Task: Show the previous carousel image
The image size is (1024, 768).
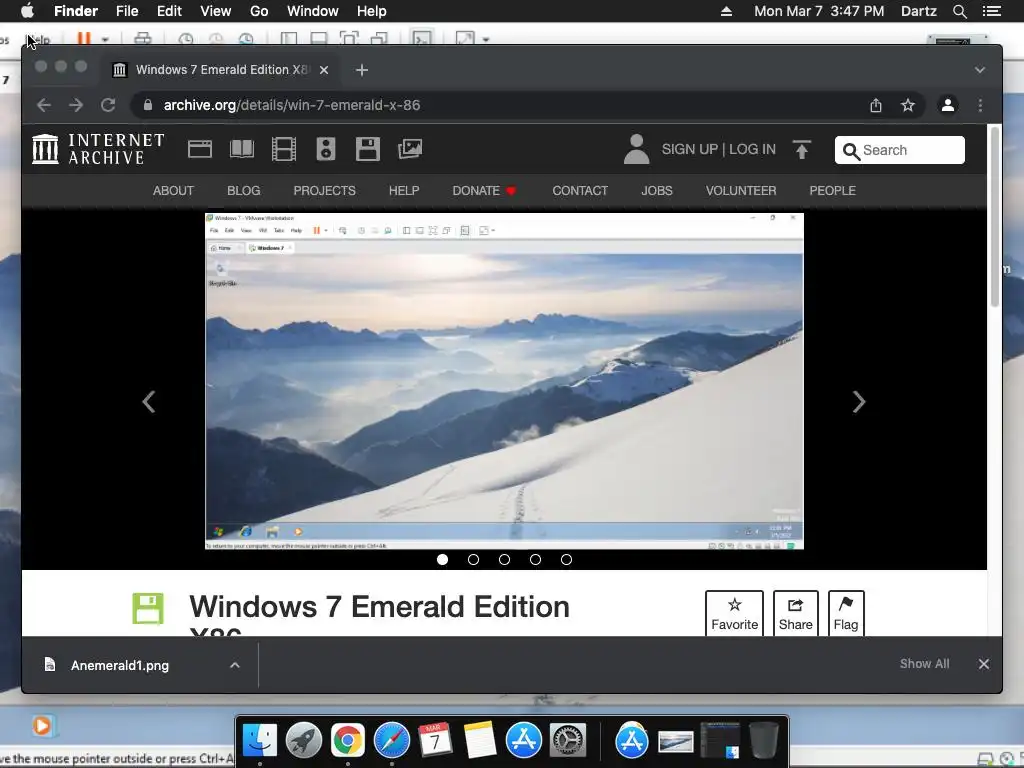Action: click(149, 402)
